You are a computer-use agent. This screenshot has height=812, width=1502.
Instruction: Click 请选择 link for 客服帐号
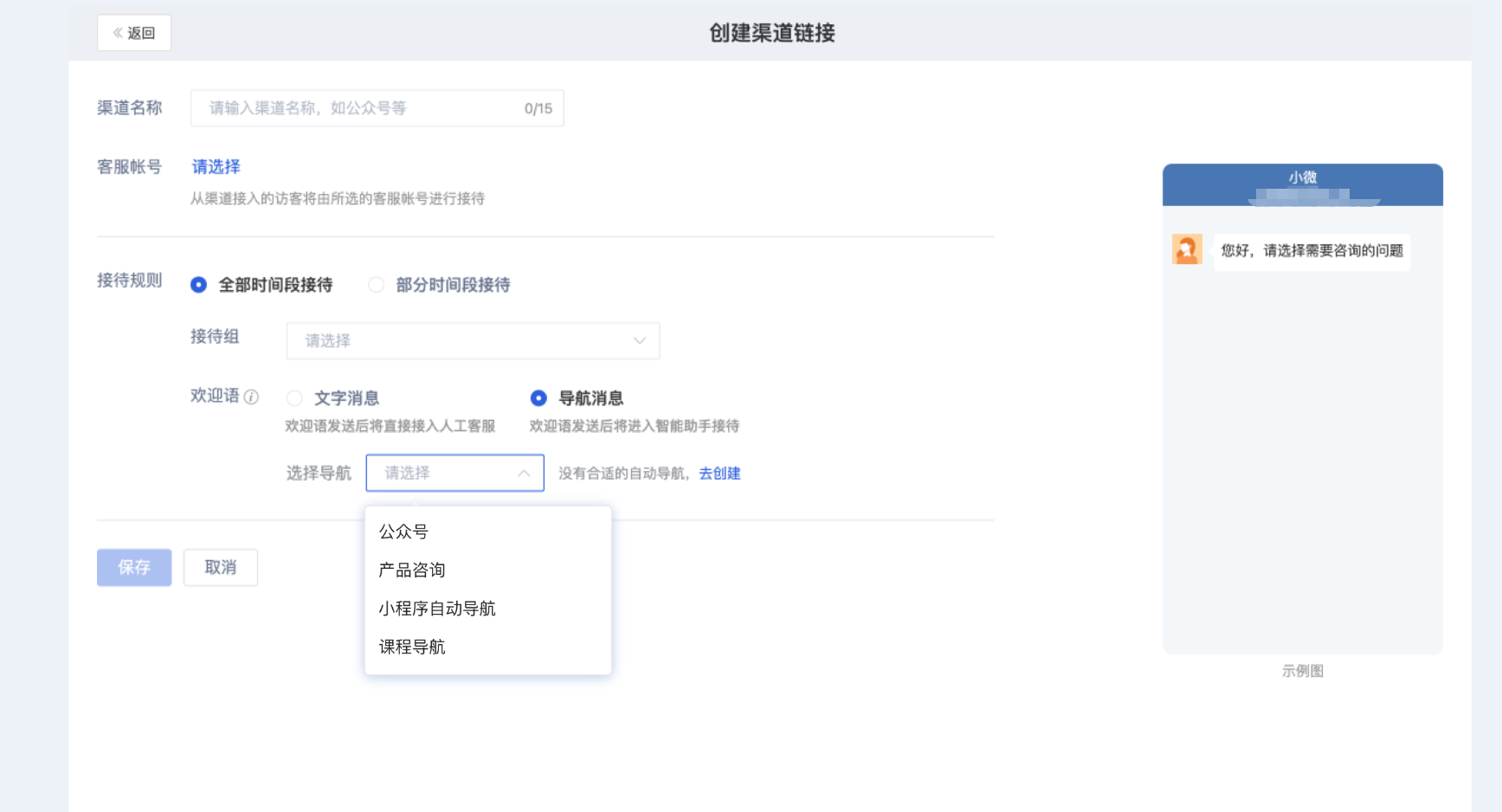216,166
